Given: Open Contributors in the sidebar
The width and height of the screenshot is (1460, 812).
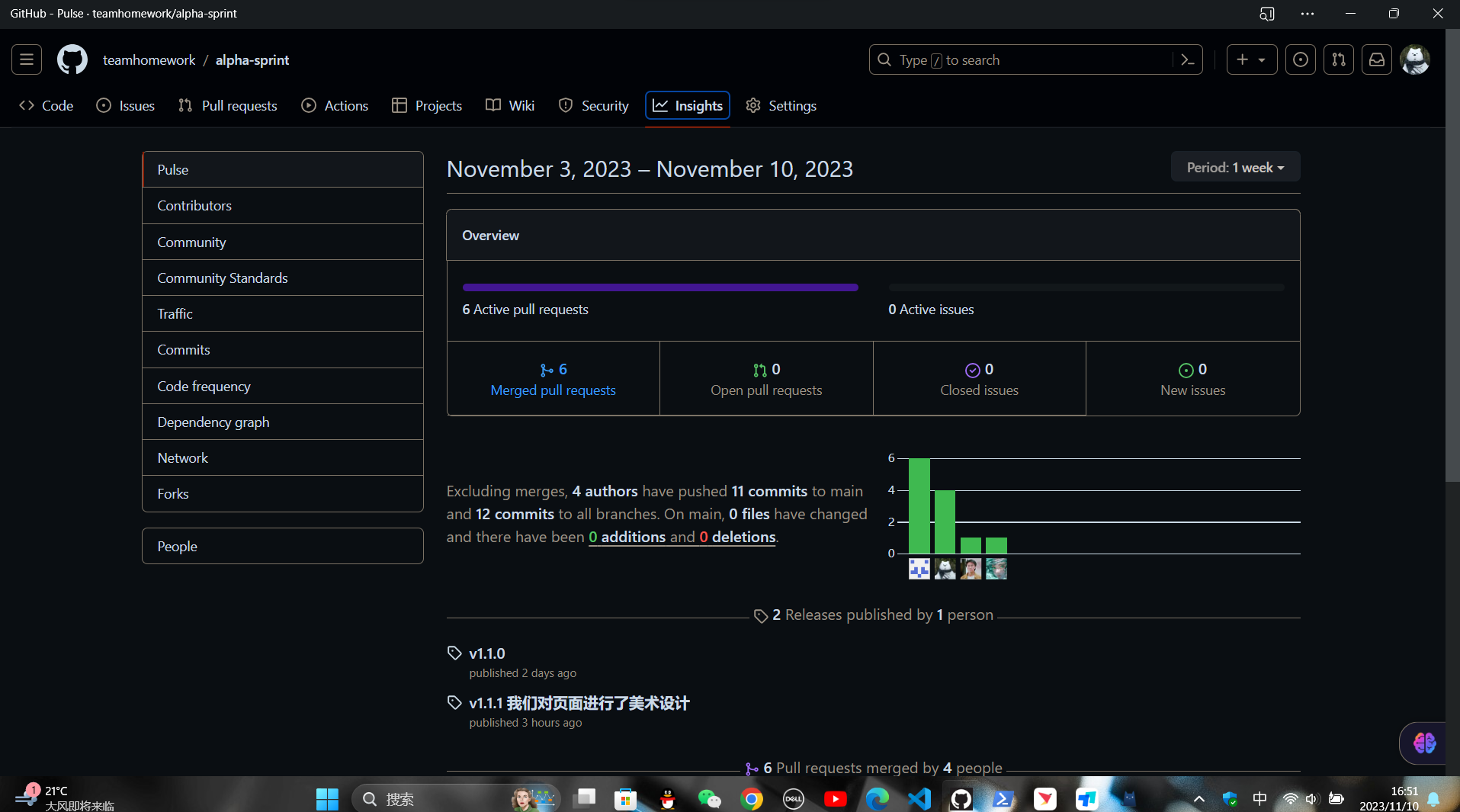Looking at the screenshot, I should coord(283,206).
